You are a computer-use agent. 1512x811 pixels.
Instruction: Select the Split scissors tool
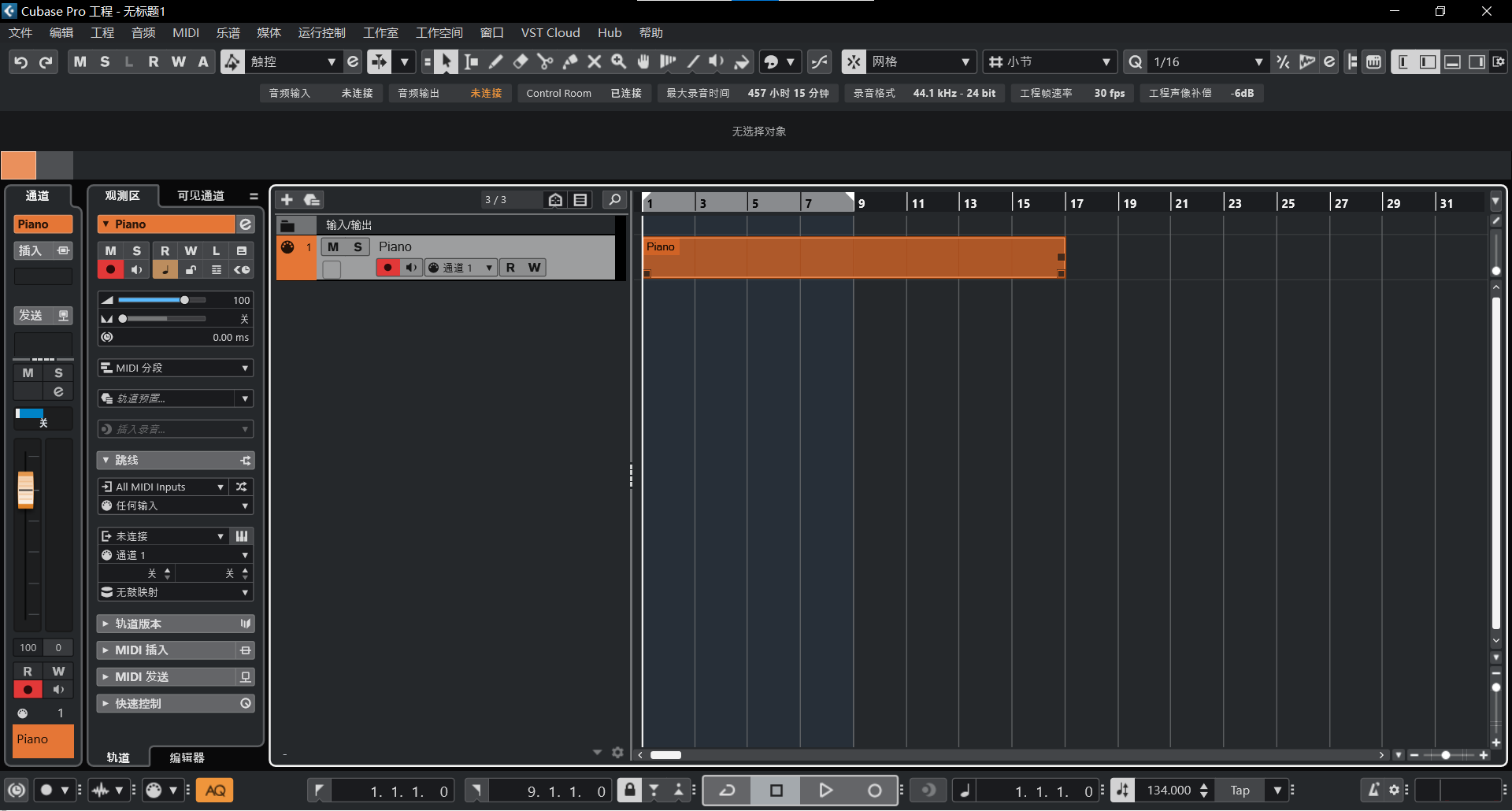click(x=545, y=62)
